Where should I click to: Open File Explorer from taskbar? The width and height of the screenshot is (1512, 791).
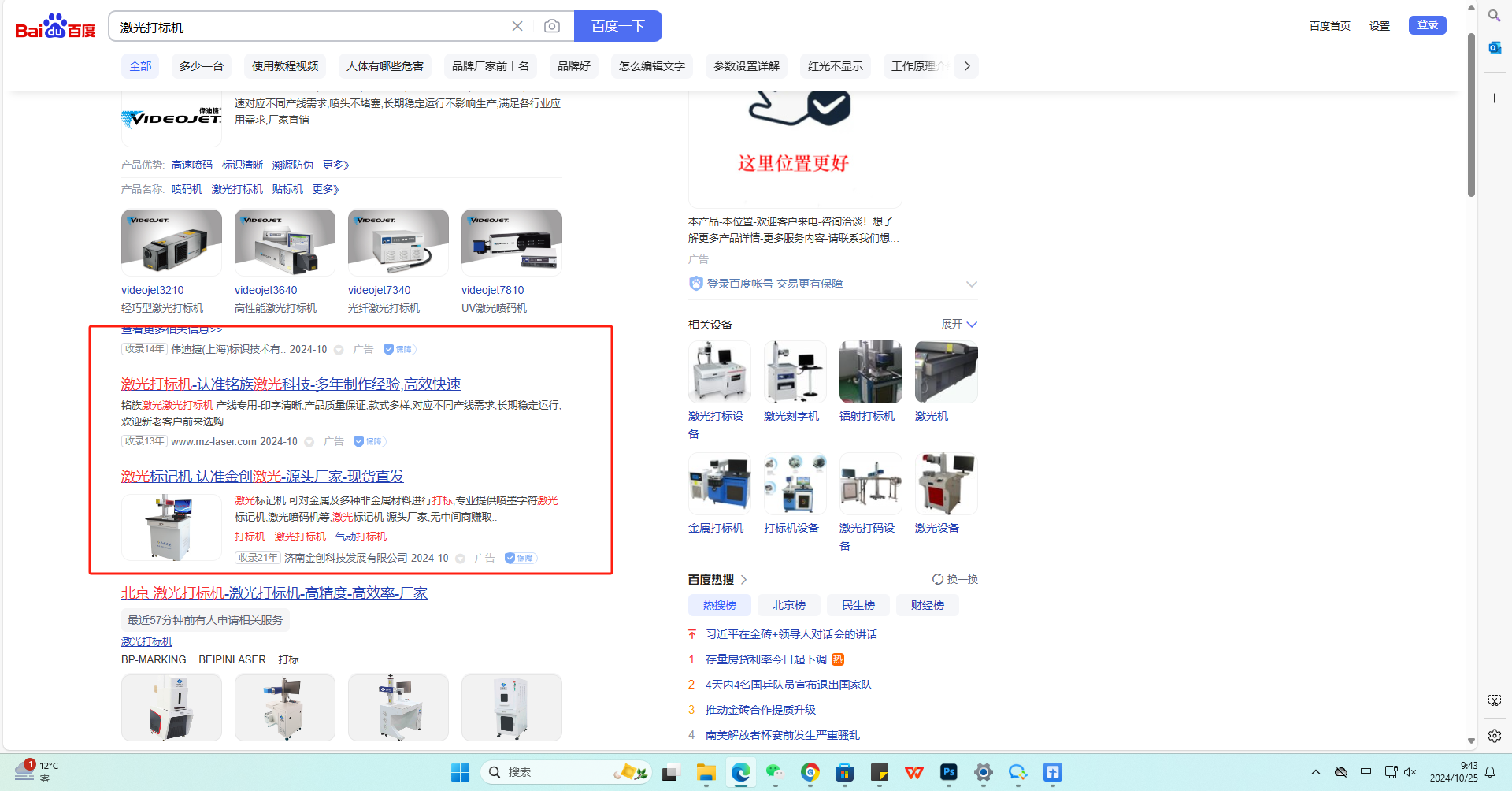pyautogui.click(x=706, y=772)
